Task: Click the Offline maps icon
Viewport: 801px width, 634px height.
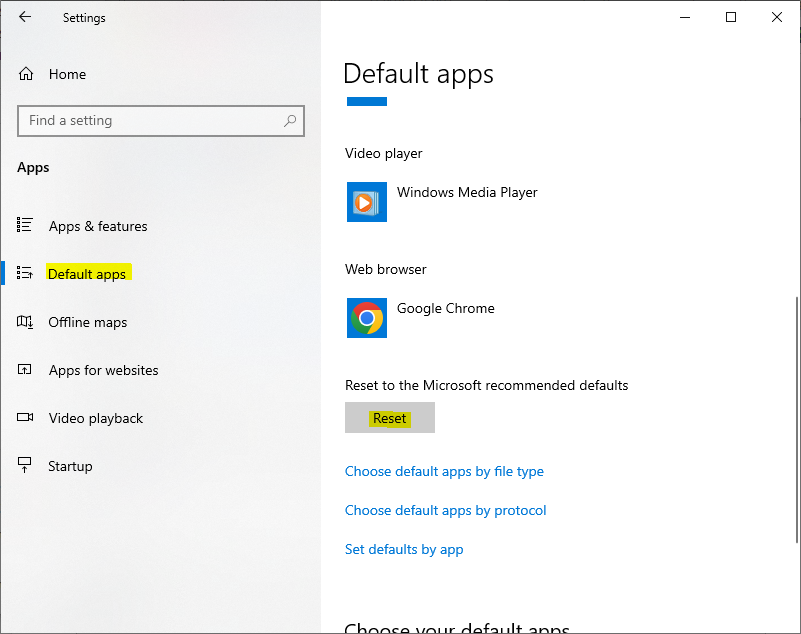Action: 25,322
